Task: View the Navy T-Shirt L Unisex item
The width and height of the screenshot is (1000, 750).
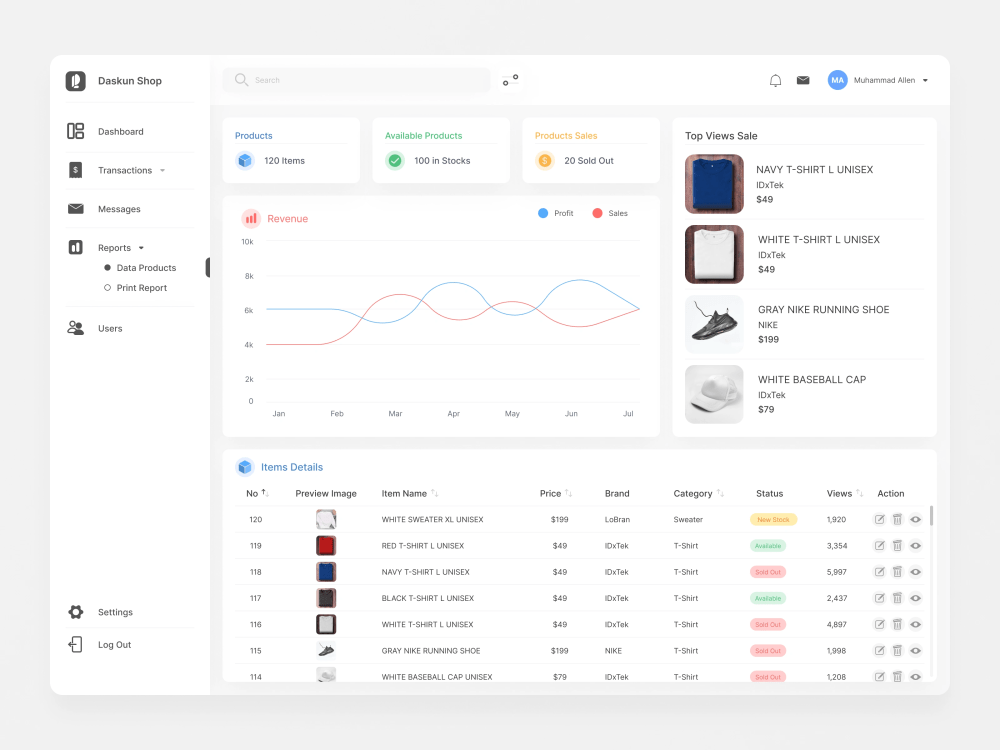Action: click(916, 572)
